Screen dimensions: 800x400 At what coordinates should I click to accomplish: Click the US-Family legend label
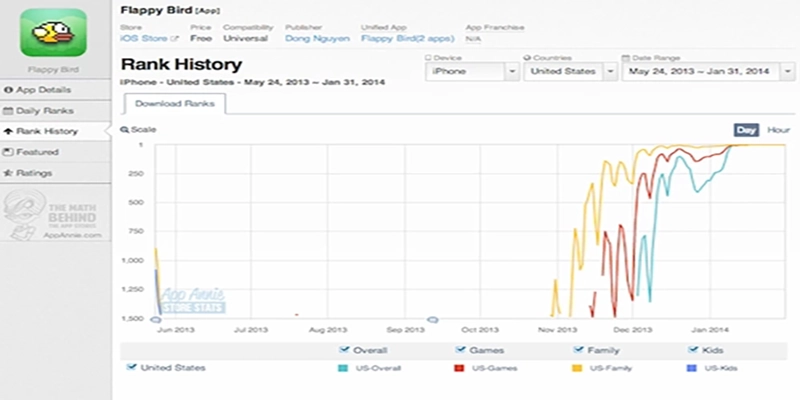click(x=611, y=368)
